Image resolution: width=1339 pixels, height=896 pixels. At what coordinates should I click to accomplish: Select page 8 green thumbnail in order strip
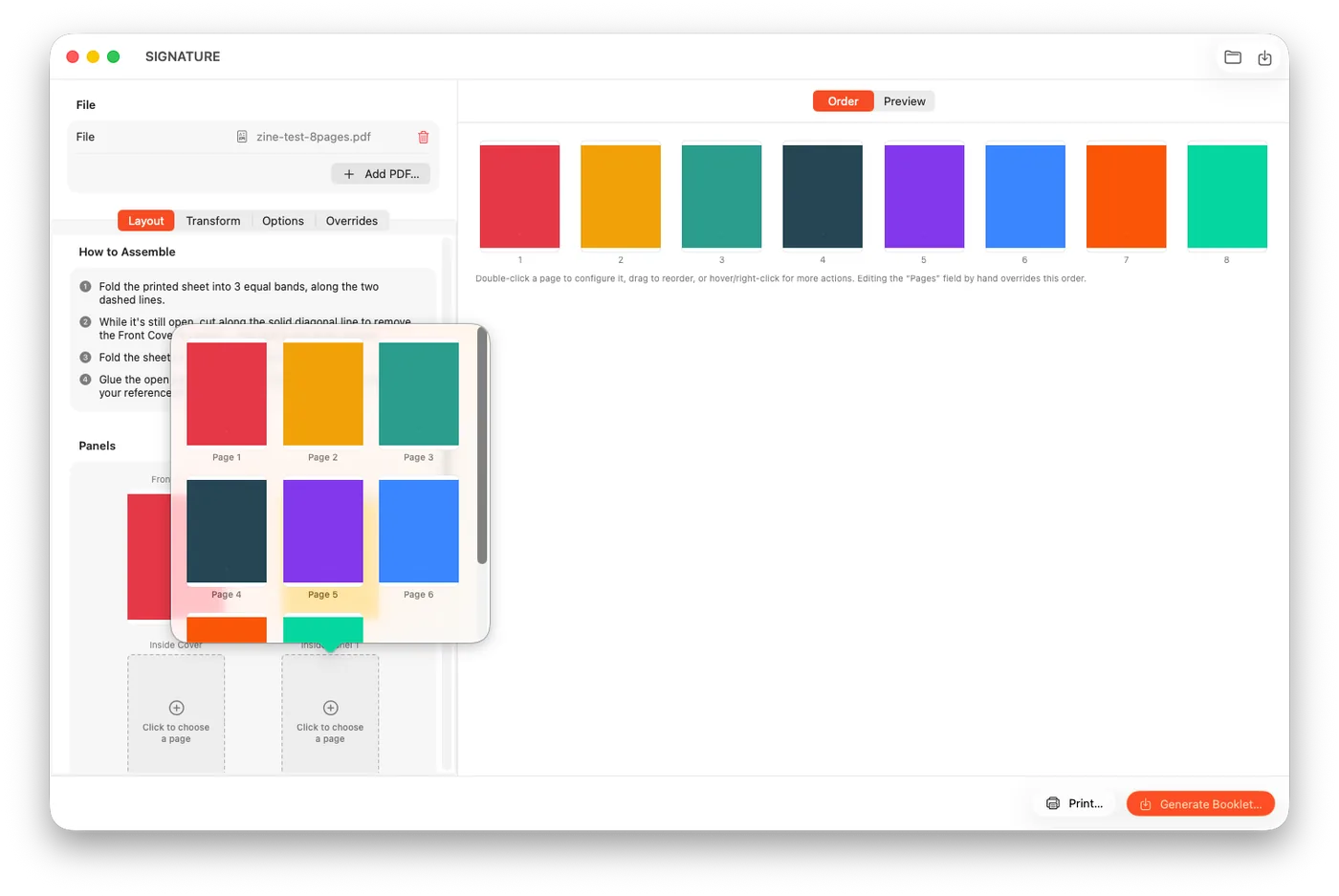[1227, 196]
